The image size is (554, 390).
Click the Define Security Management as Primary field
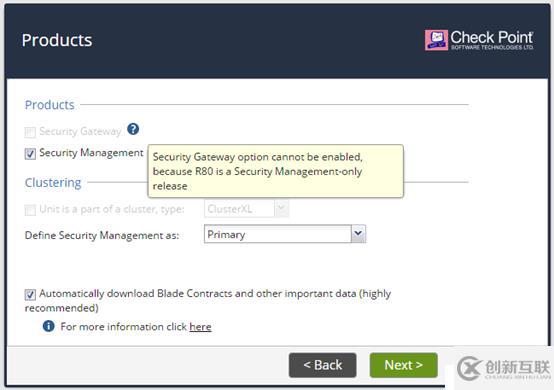(285, 234)
